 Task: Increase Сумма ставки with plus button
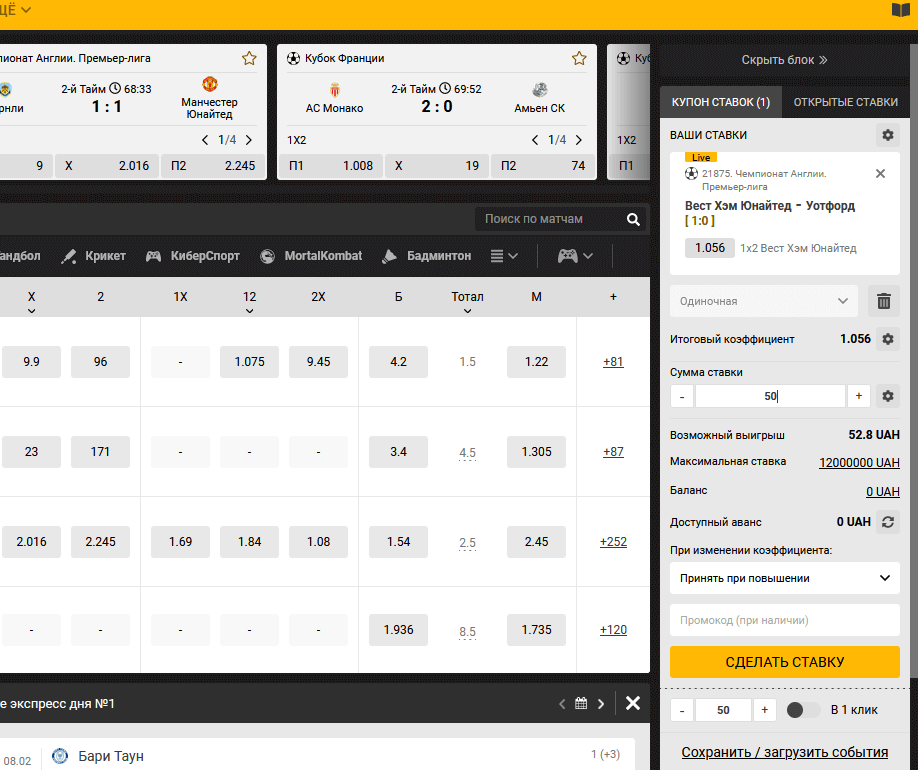click(x=858, y=396)
